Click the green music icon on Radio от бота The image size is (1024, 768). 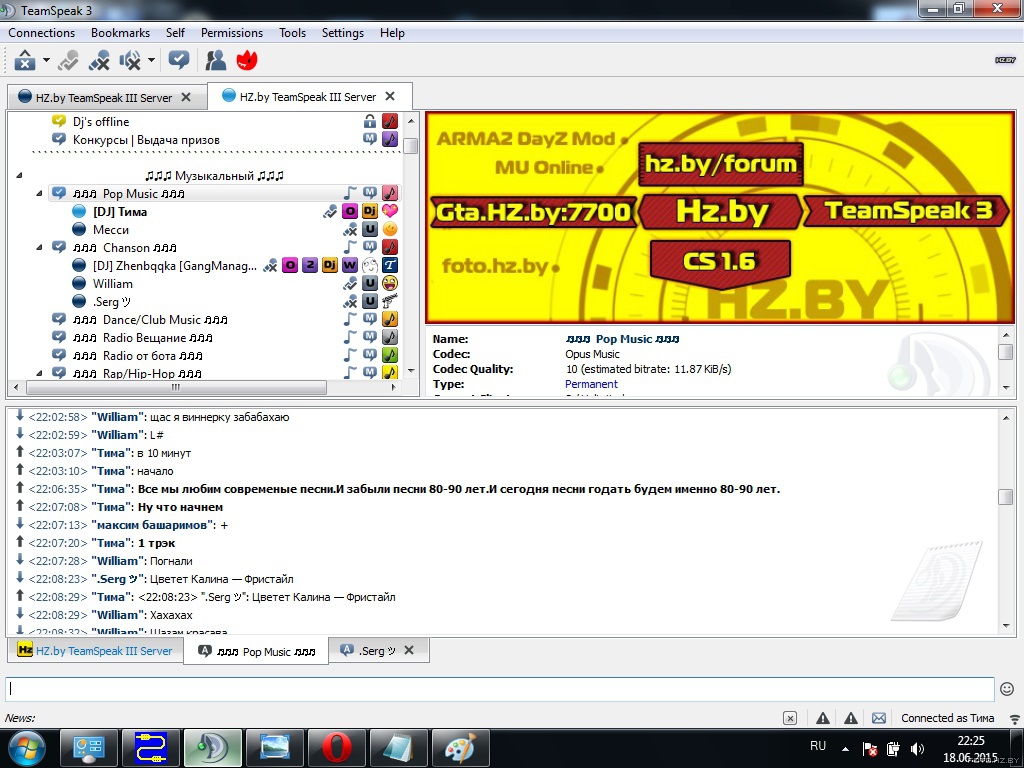[x=390, y=355]
